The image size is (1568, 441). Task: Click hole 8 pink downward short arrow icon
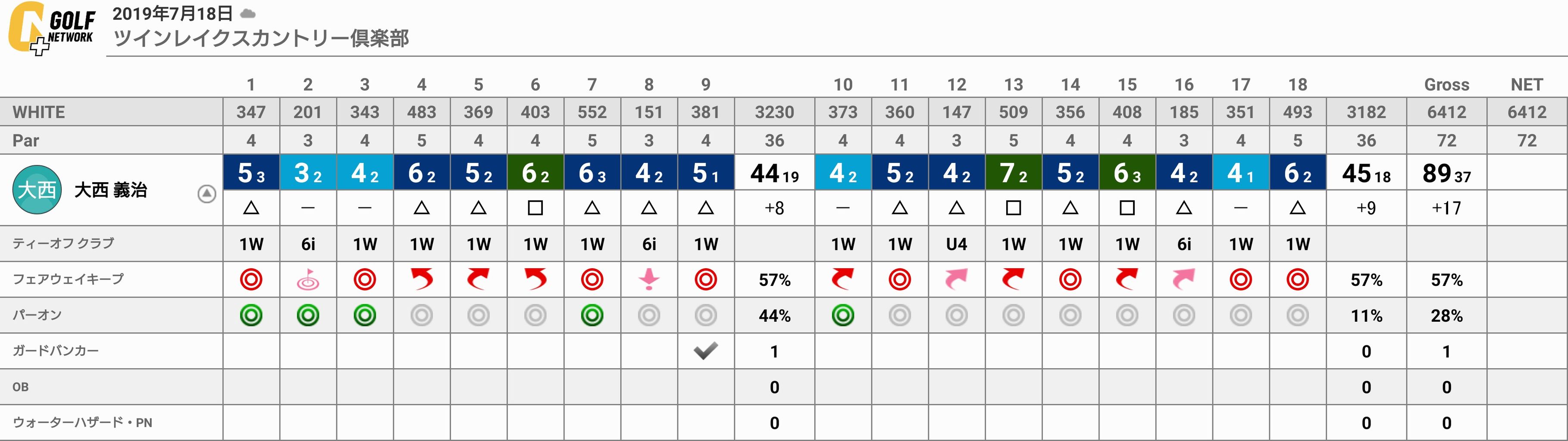click(x=649, y=279)
